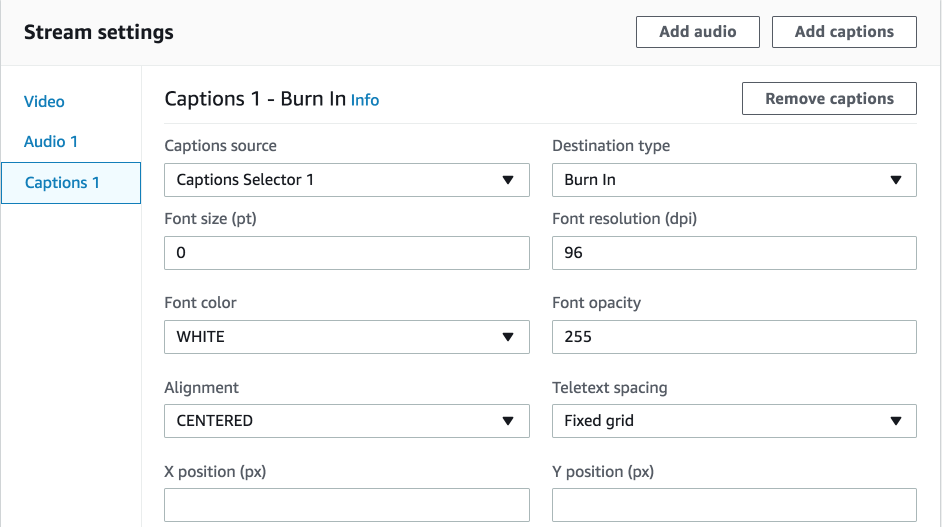Image resolution: width=942 pixels, height=527 pixels.
Task: Click the X position (px) input box
Action: (x=347, y=505)
